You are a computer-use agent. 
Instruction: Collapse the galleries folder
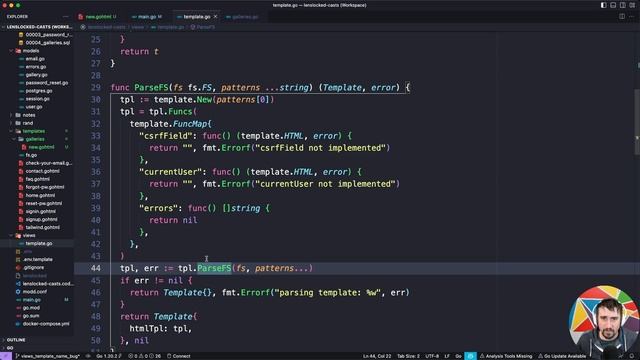pyautogui.click(x=35, y=139)
